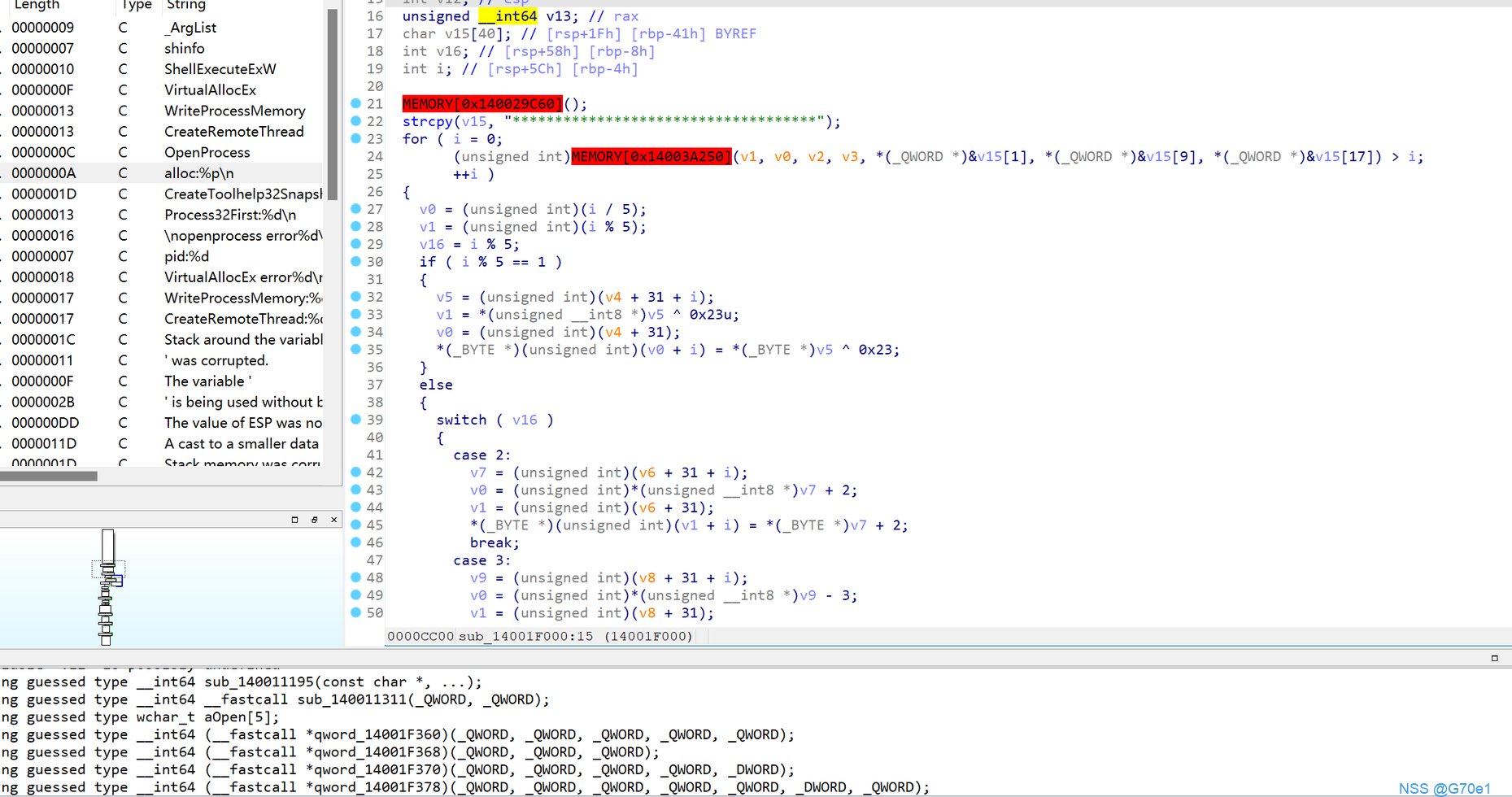Toggle breakpoint dot on line 30
The height and width of the screenshot is (797, 1512).
(355, 262)
